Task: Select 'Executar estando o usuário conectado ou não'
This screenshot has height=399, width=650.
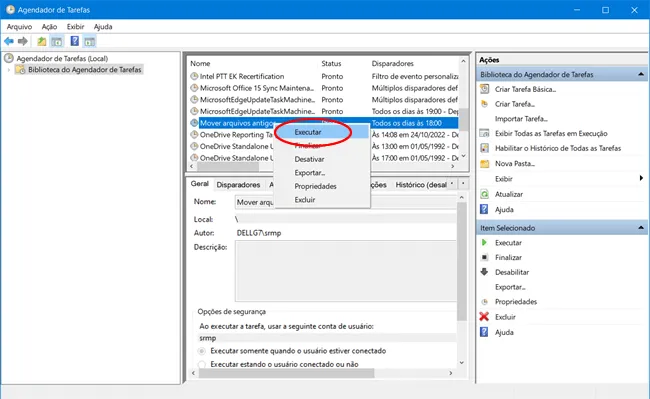Action: click(202, 364)
